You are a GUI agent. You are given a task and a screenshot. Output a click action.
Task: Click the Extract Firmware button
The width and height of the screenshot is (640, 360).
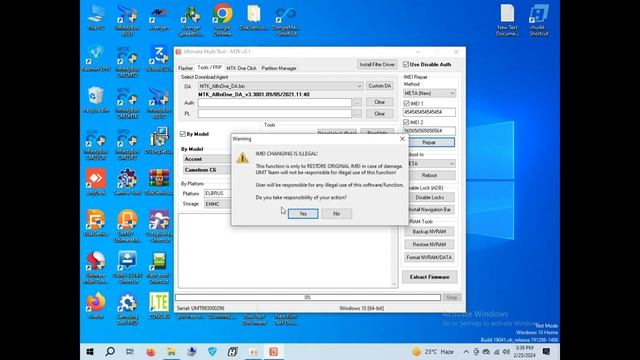pyautogui.click(x=429, y=277)
